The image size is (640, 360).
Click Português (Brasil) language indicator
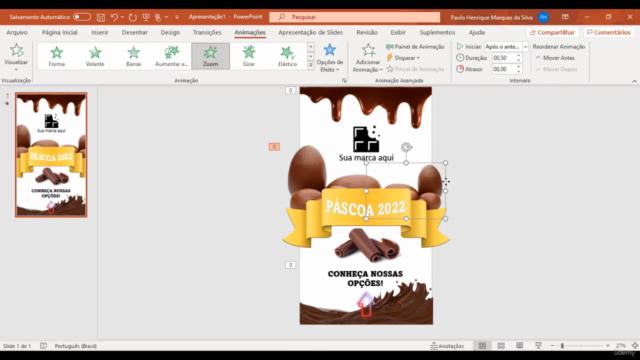click(76, 346)
